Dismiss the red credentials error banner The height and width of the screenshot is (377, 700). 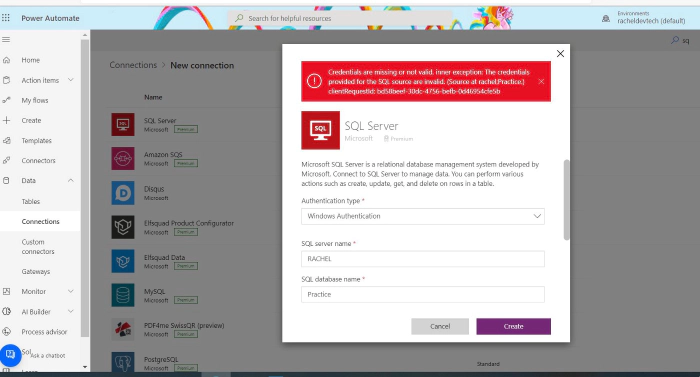(x=541, y=81)
